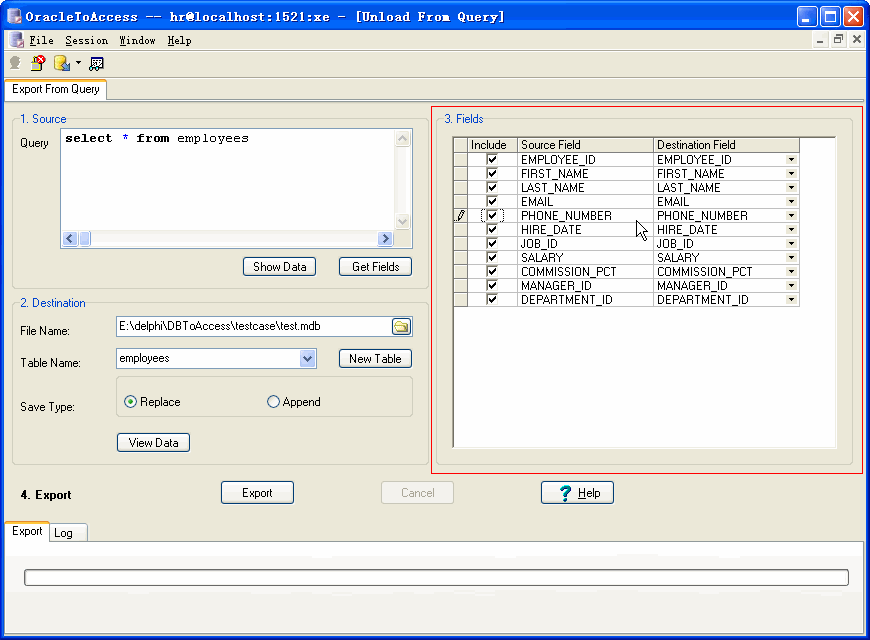Open destination dropdown for EMAIL
The image size is (870, 640).
point(791,201)
